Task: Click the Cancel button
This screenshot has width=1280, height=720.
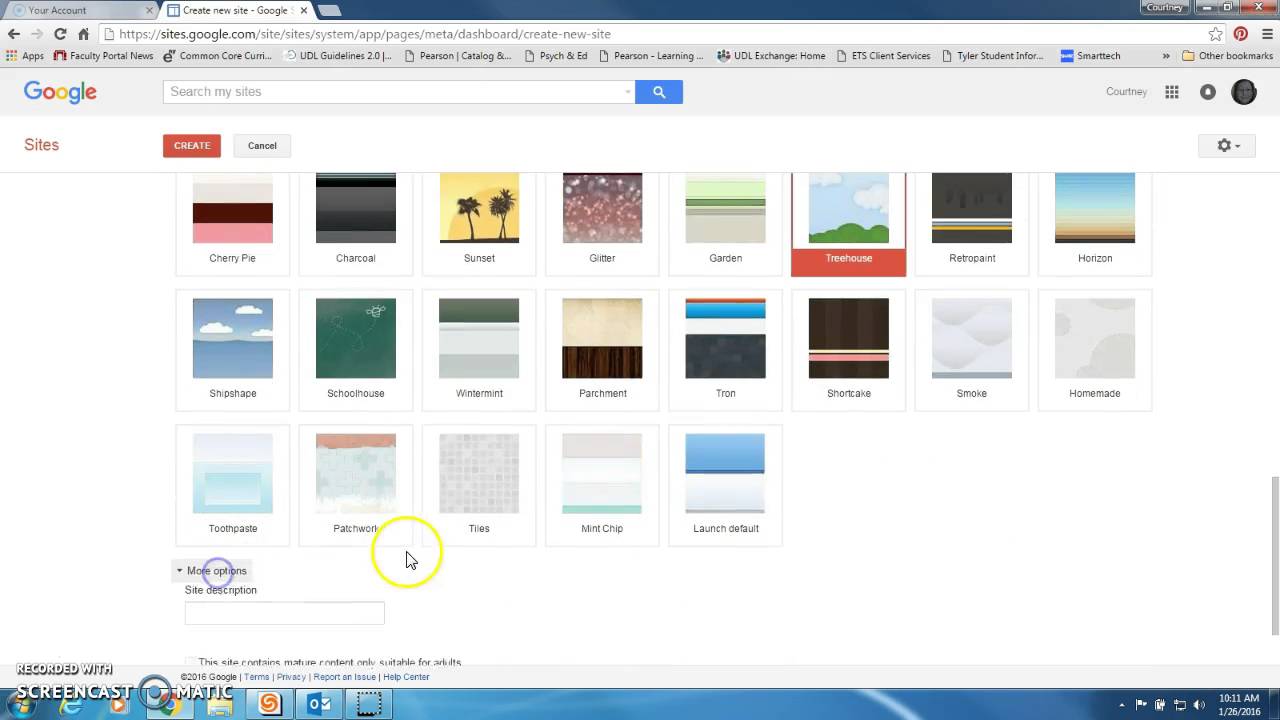Action: click(262, 145)
